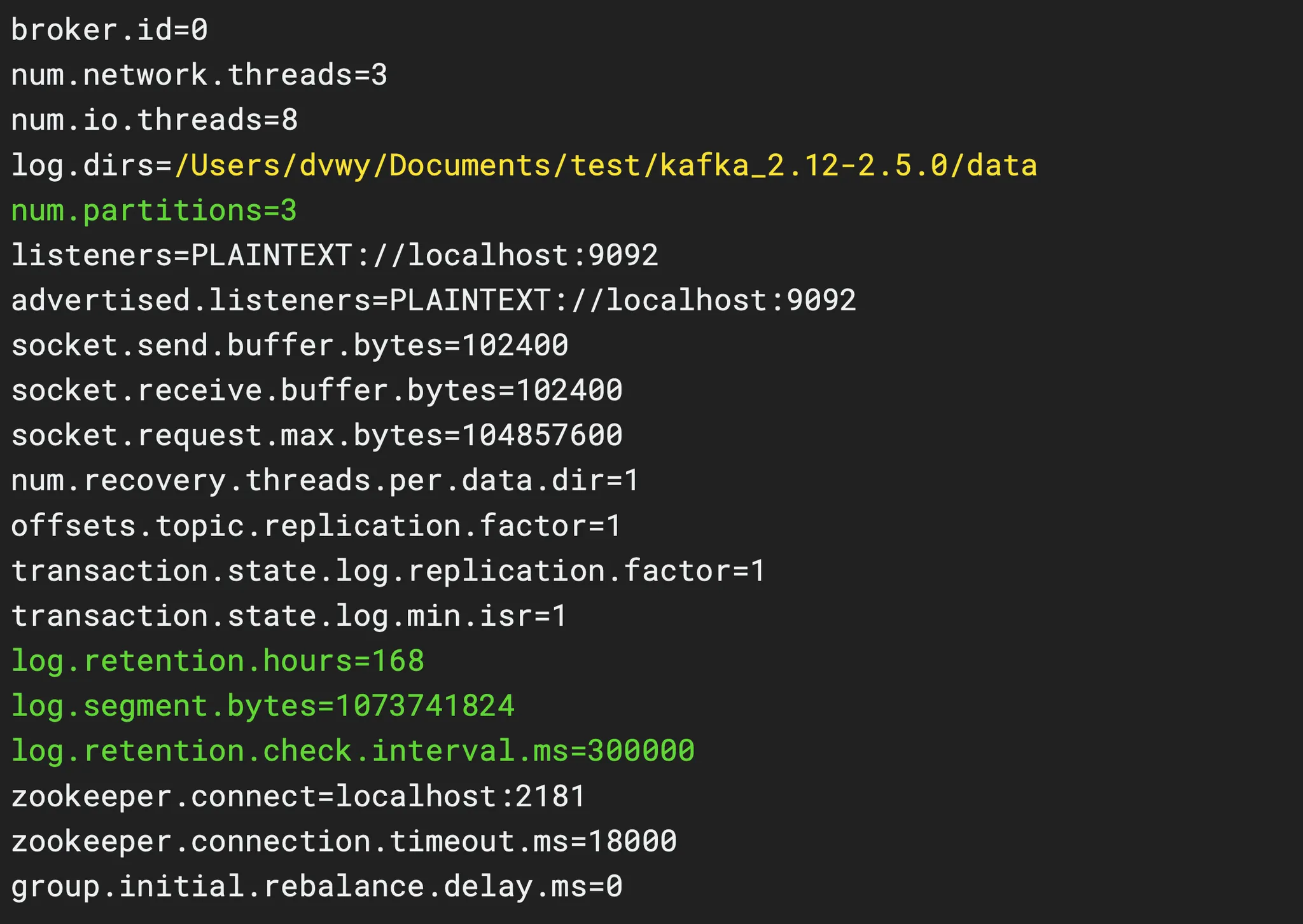Click the offsets.topic.replication.factor line

316,526
